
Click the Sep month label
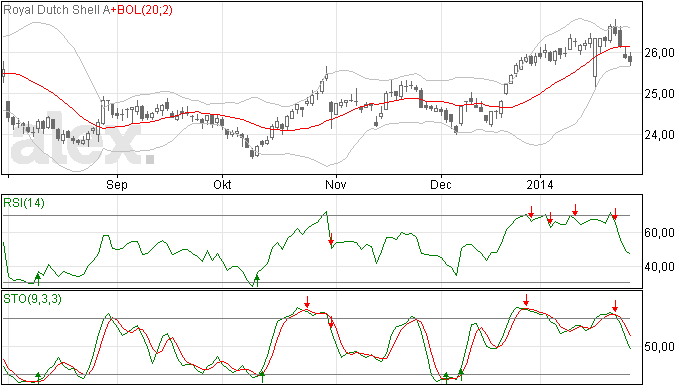(x=117, y=184)
